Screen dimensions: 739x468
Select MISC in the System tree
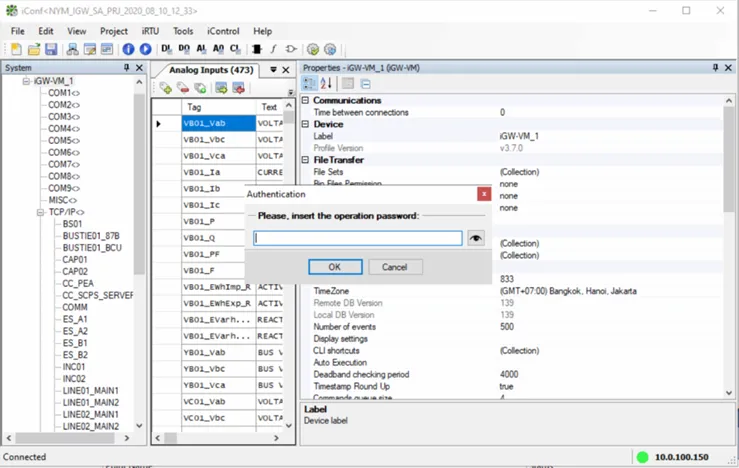[x=62, y=200]
